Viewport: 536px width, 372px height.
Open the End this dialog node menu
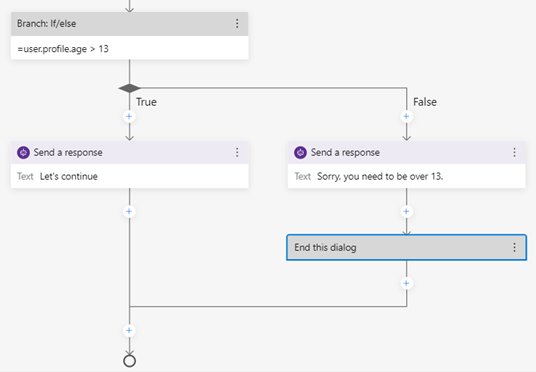[x=514, y=248]
